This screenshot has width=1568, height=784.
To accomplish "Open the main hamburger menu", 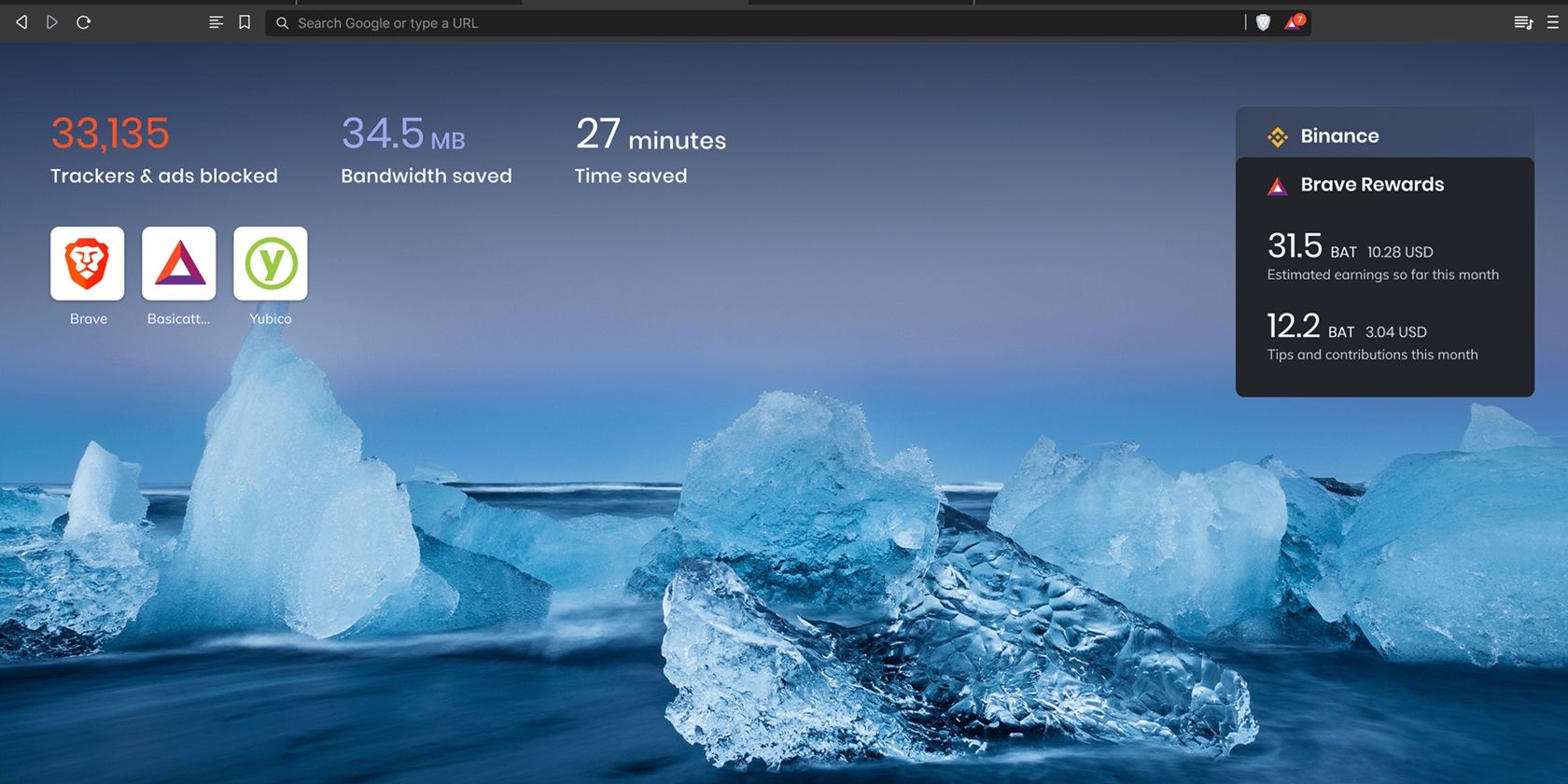I will click(1553, 22).
